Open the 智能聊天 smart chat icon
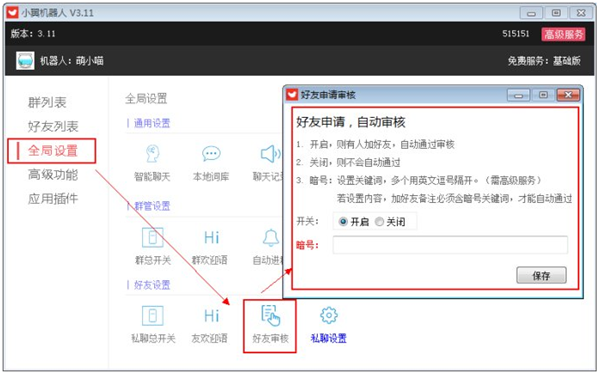Viewport: 600px width, 373px height. tap(152, 154)
